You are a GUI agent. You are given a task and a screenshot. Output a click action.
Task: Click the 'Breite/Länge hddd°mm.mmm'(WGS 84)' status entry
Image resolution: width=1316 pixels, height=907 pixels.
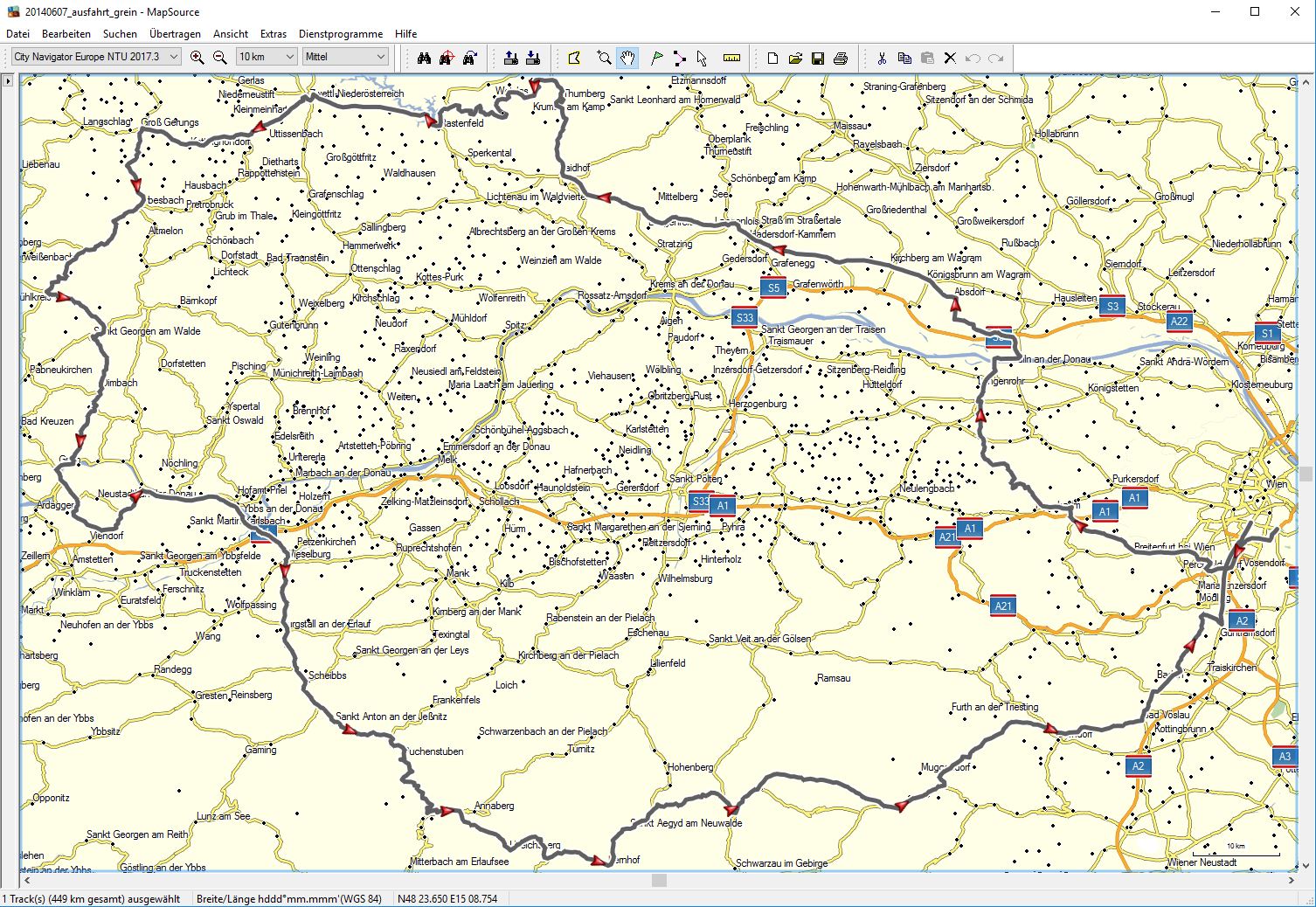289,898
